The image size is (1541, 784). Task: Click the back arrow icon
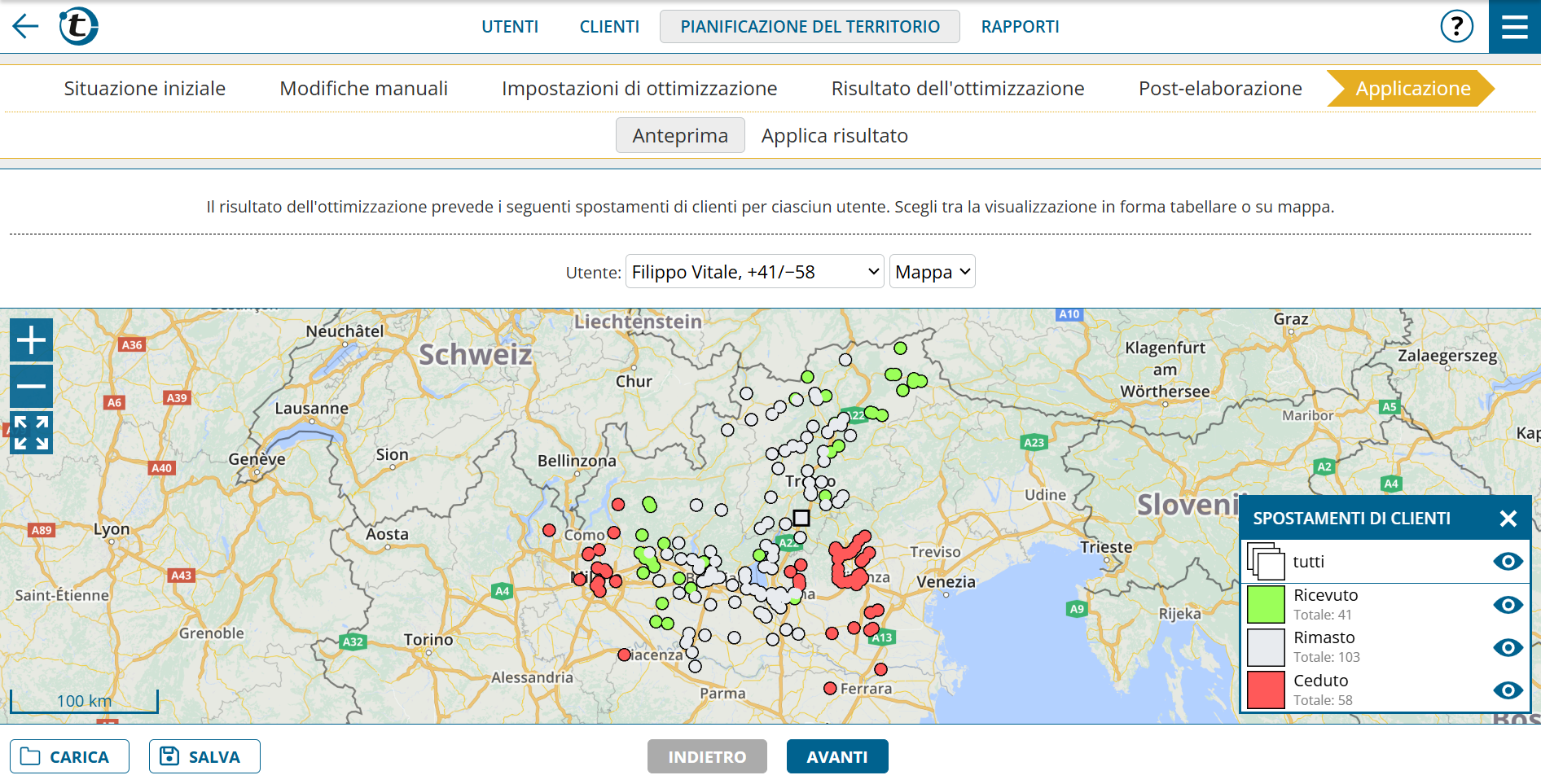tap(26, 26)
